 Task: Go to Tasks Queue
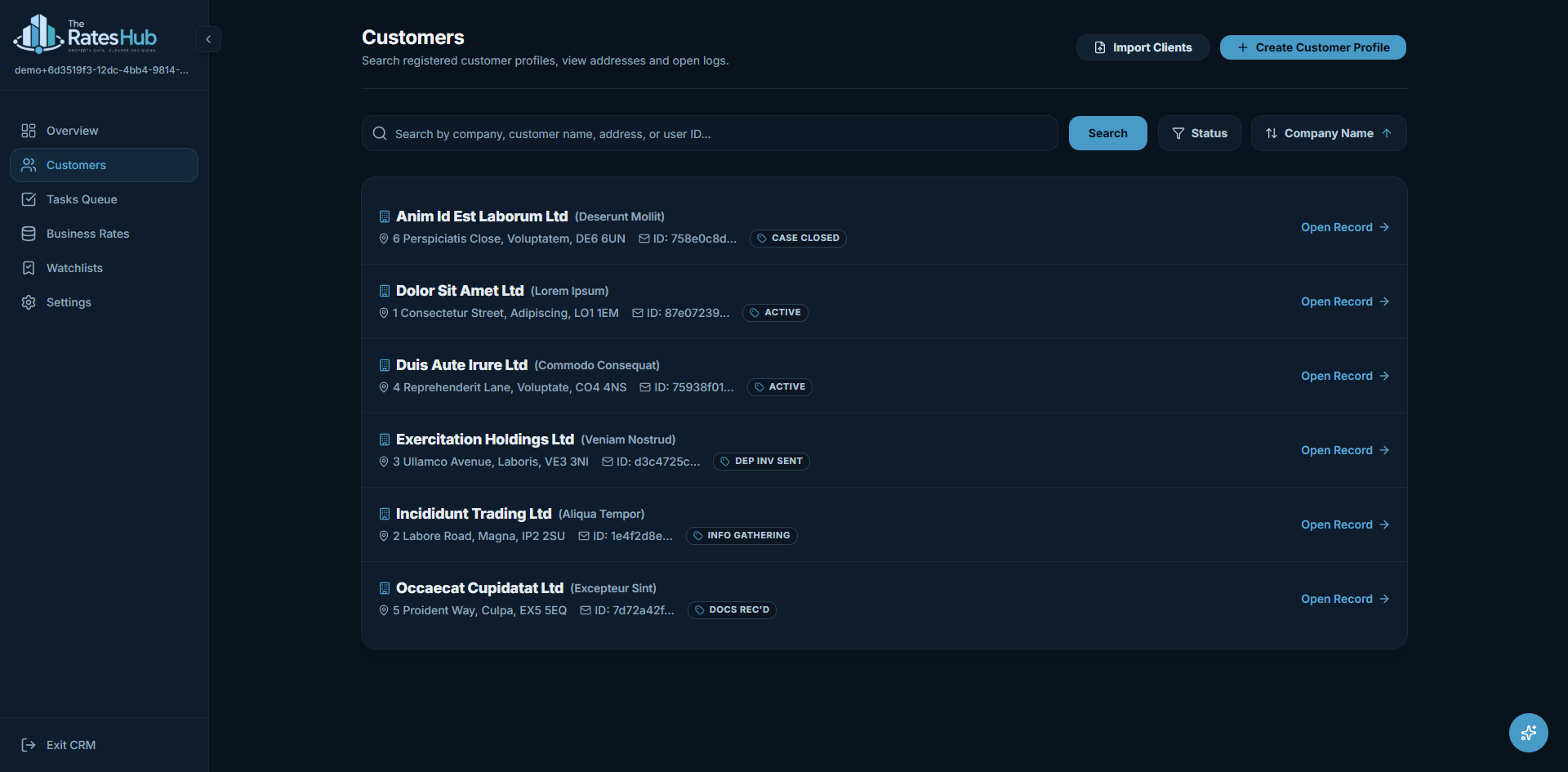click(104, 199)
